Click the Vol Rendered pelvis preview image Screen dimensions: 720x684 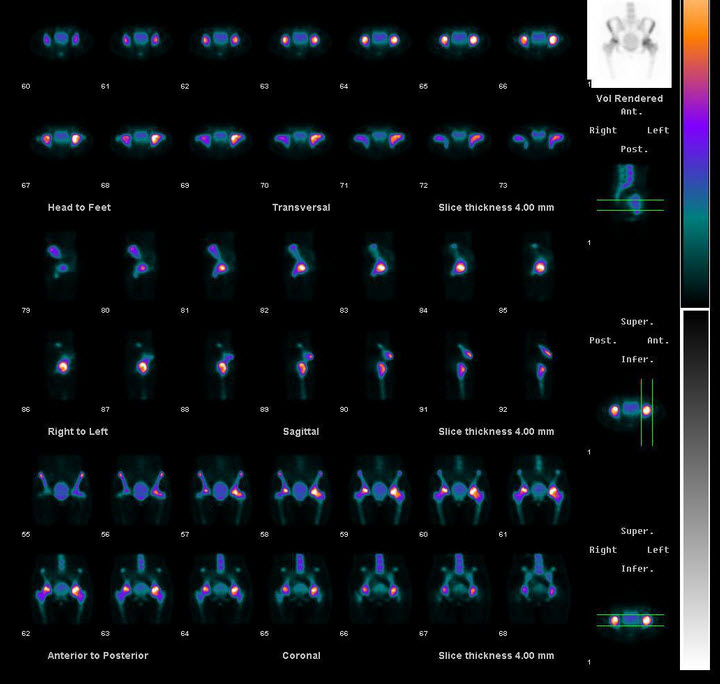pos(630,44)
